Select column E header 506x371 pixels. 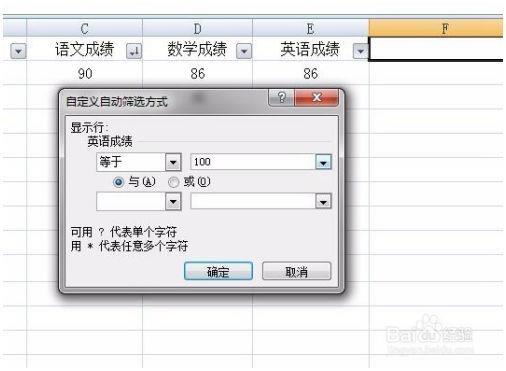tap(310, 28)
